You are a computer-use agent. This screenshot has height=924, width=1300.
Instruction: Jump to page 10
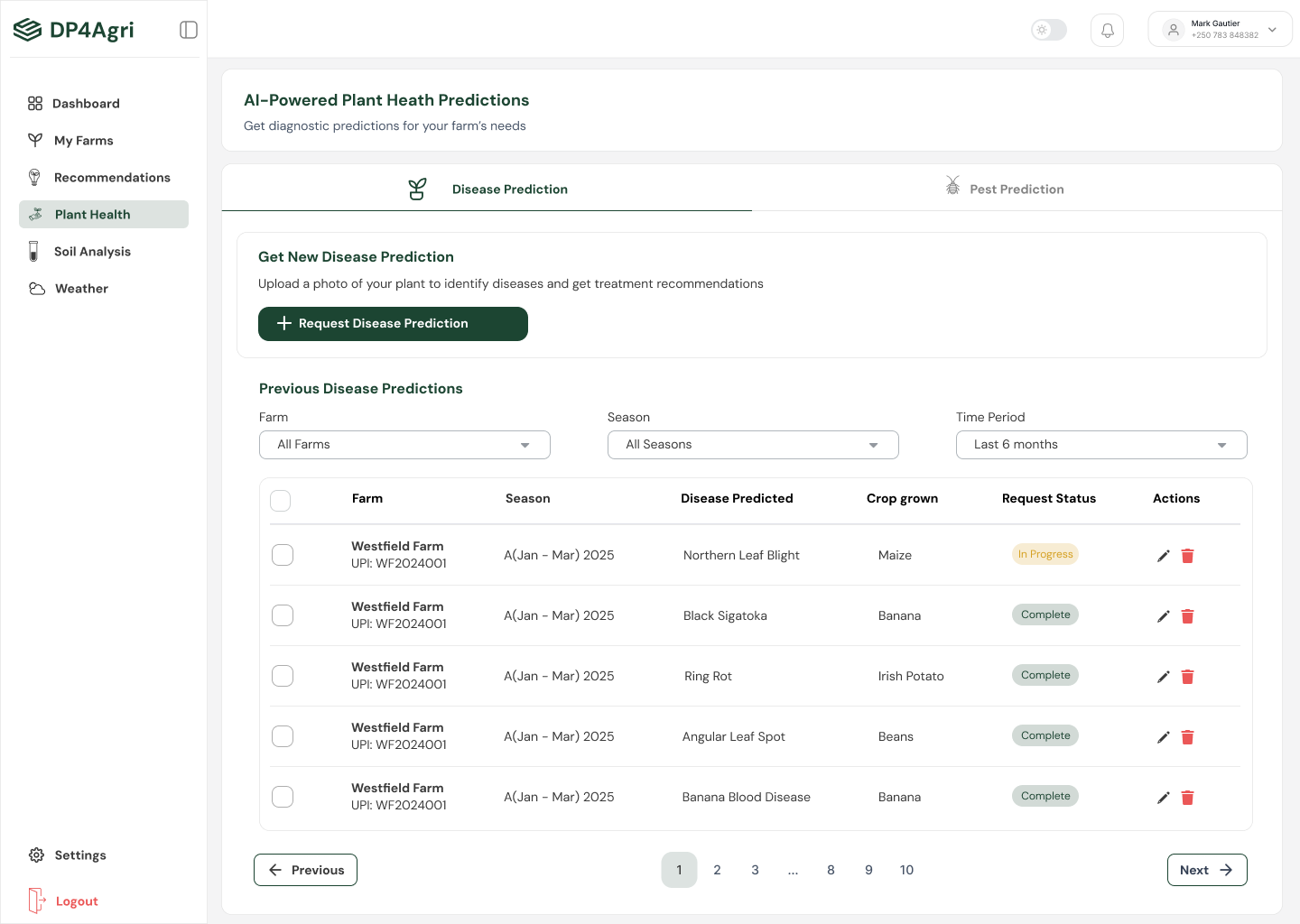(906, 870)
